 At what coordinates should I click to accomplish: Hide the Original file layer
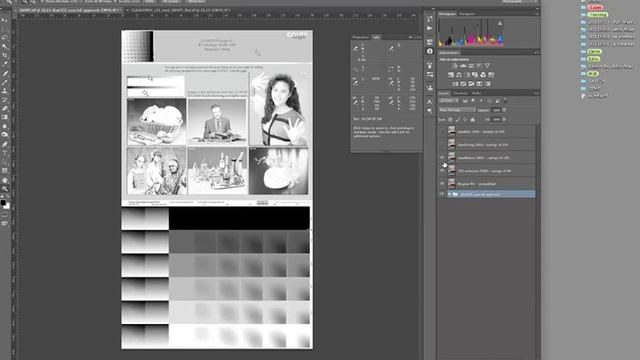click(442, 184)
